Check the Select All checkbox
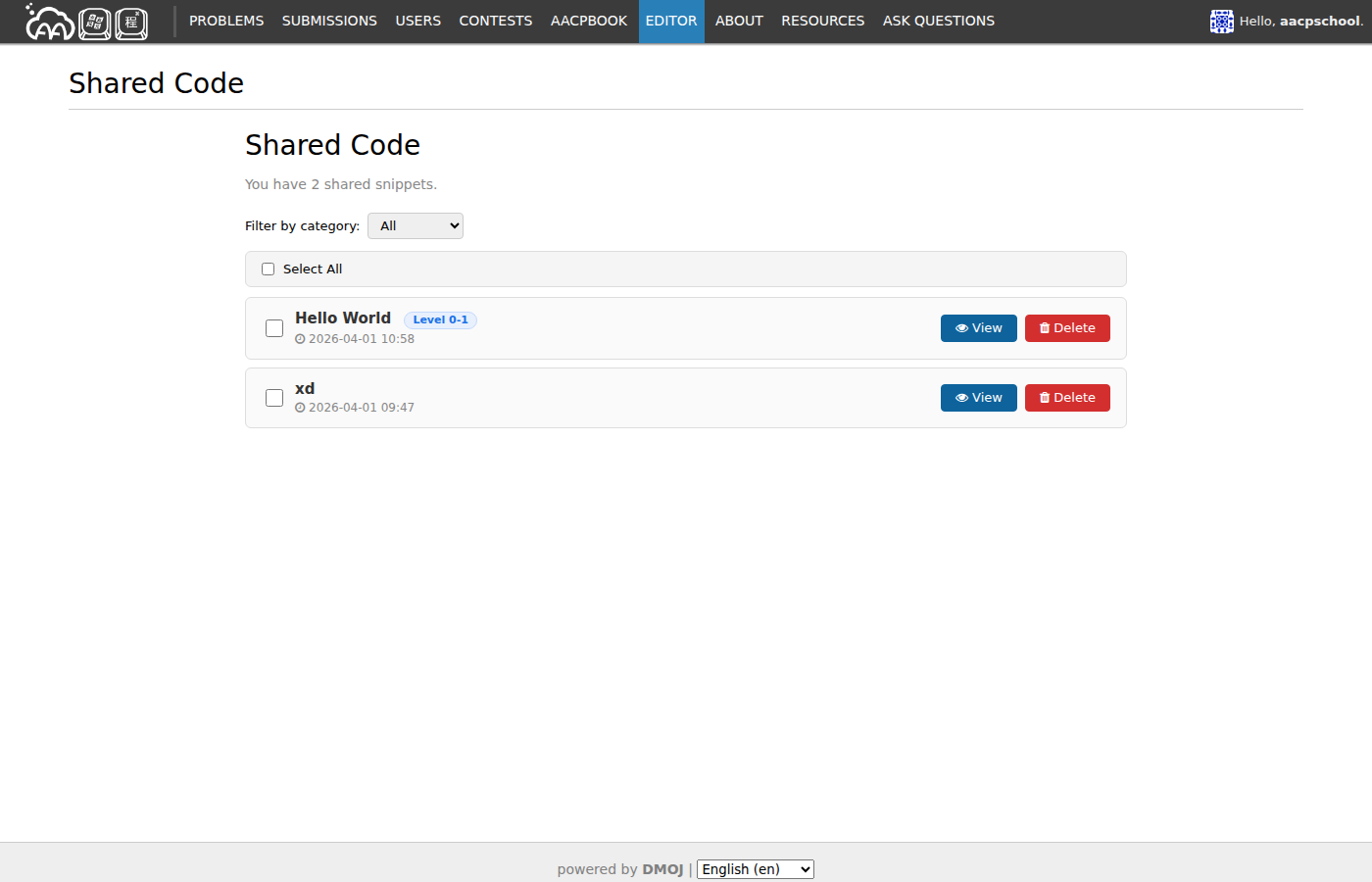 coord(268,269)
